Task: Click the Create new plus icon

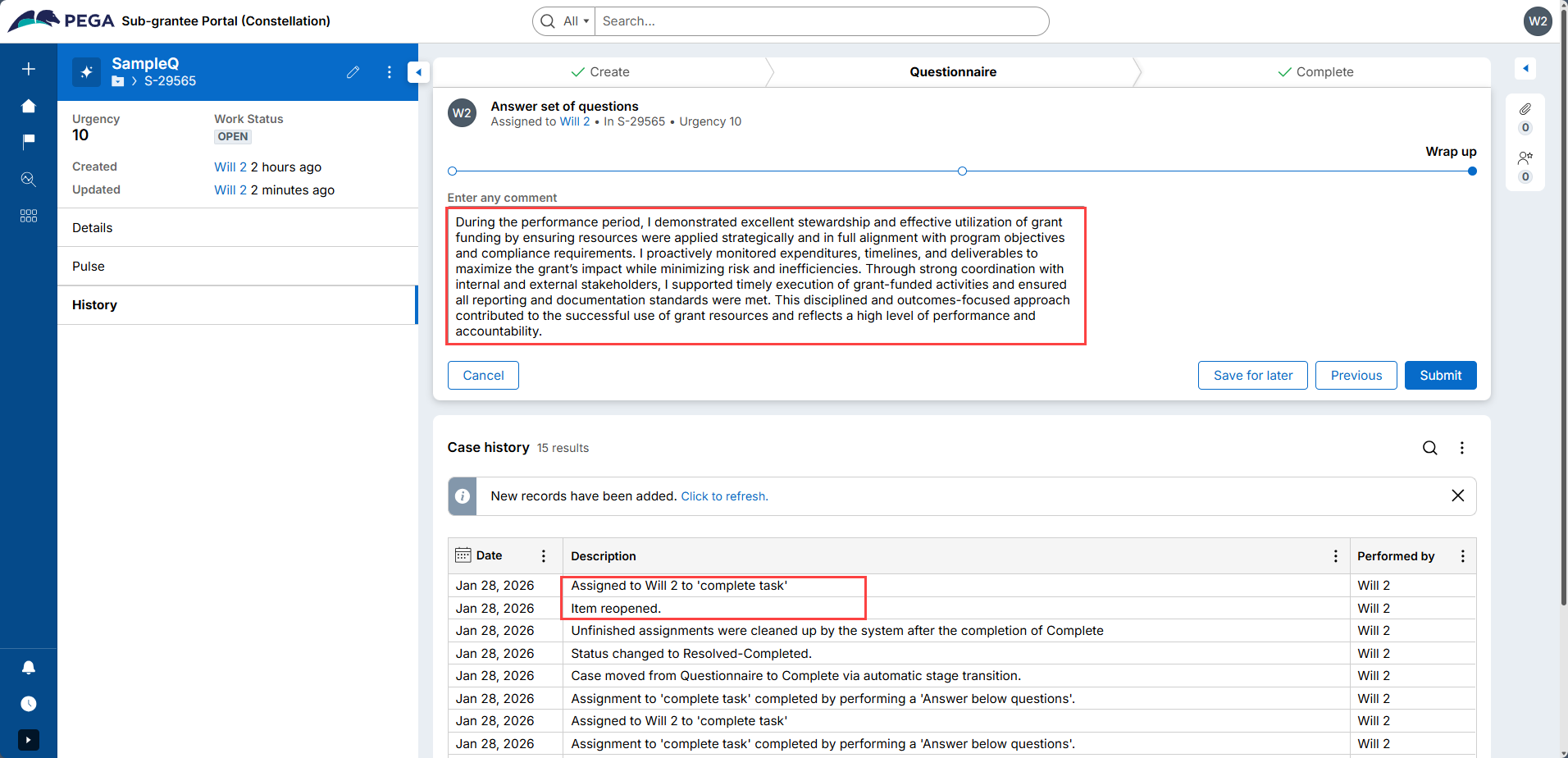Action: [29, 69]
